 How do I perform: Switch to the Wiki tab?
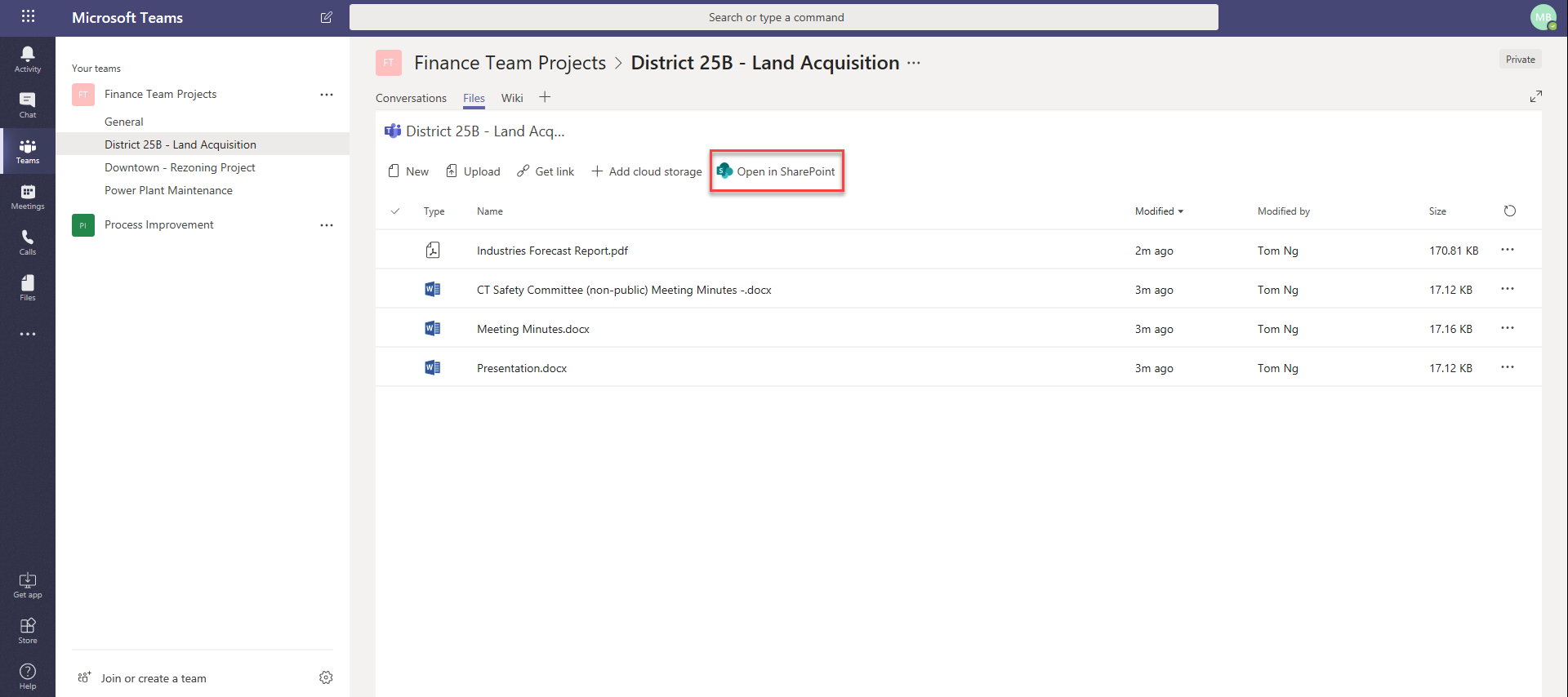pos(512,98)
